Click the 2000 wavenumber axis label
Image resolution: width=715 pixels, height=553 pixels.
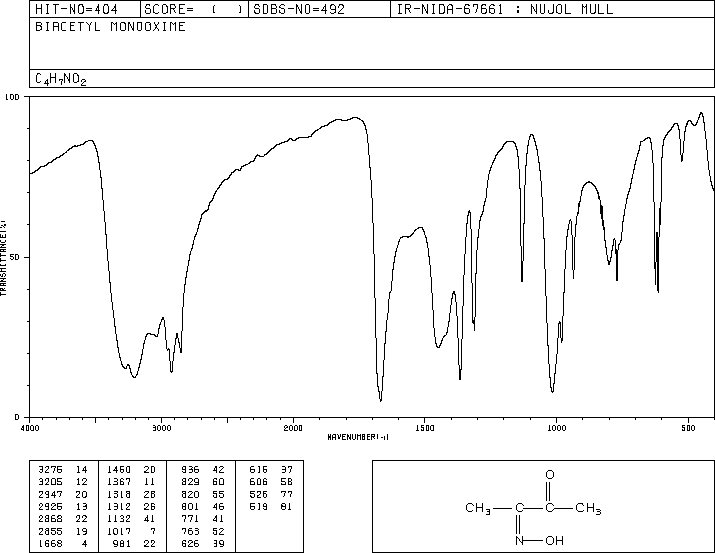click(293, 428)
